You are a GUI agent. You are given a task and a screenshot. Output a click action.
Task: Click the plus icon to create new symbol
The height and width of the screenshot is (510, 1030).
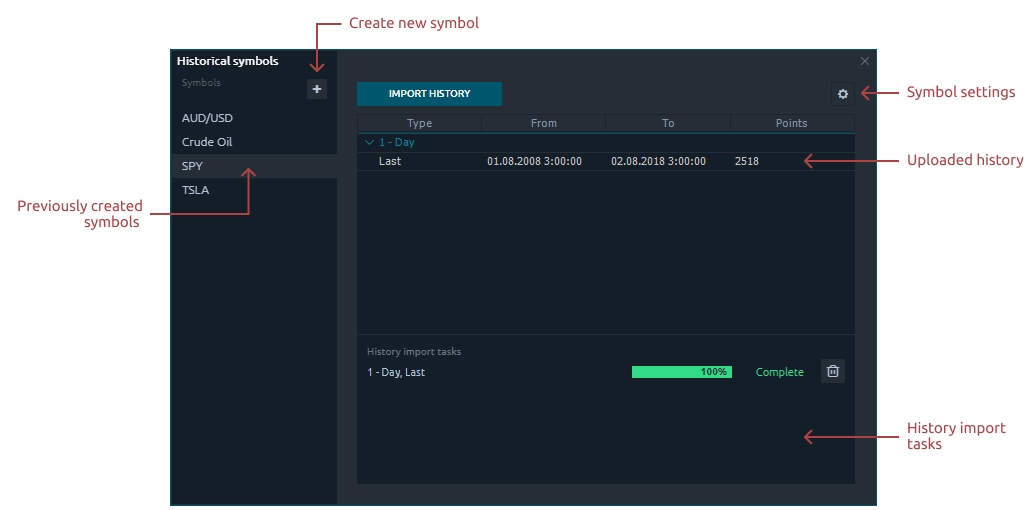(317, 89)
